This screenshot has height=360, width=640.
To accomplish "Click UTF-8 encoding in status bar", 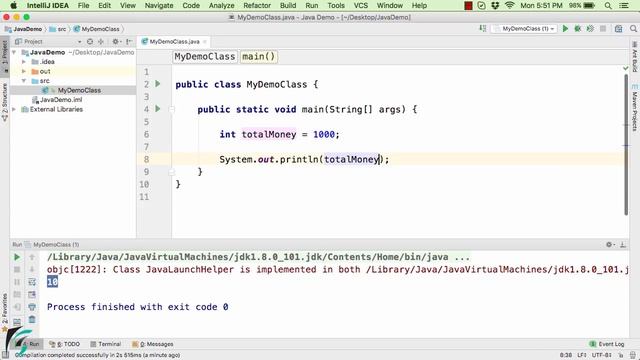I will (x=602, y=355).
